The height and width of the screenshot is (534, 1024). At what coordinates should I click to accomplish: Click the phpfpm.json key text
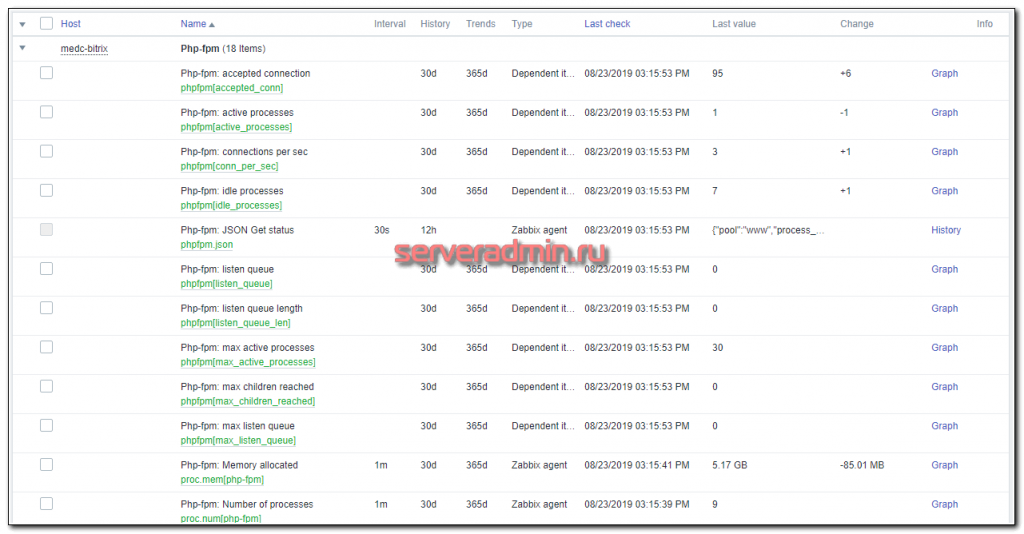point(206,244)
